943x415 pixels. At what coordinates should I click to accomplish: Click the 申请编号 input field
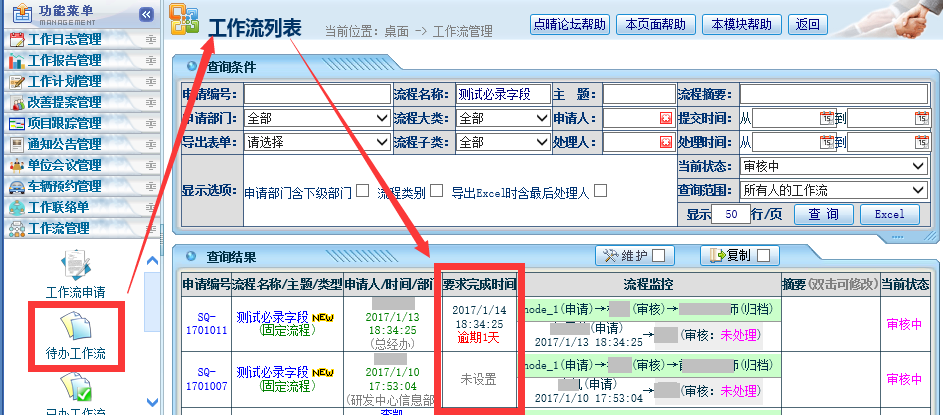click(x=315, y=94)
